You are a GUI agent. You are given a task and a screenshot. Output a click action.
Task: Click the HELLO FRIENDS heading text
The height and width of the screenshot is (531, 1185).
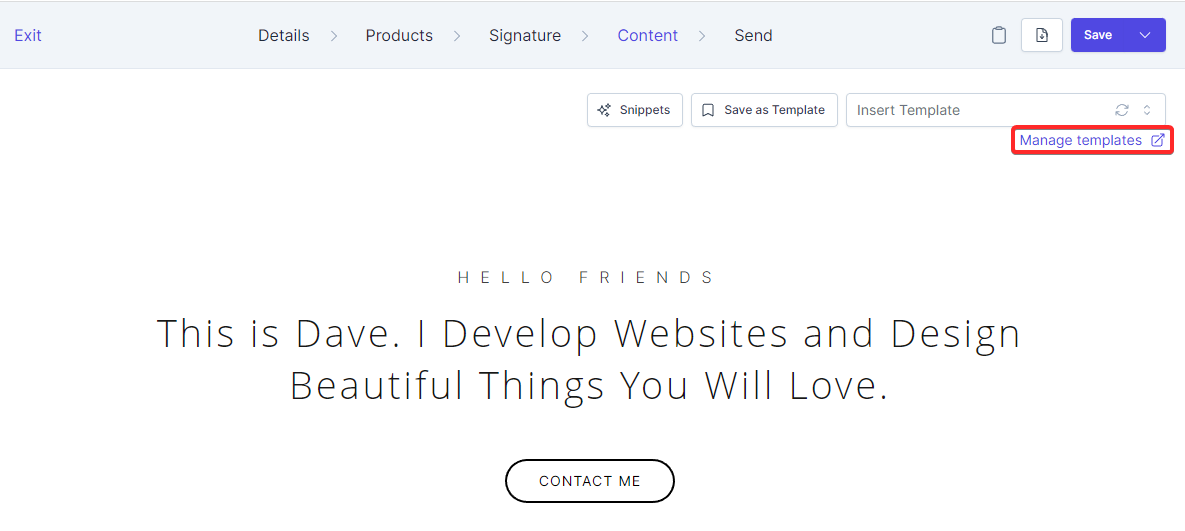click(587, 277)
